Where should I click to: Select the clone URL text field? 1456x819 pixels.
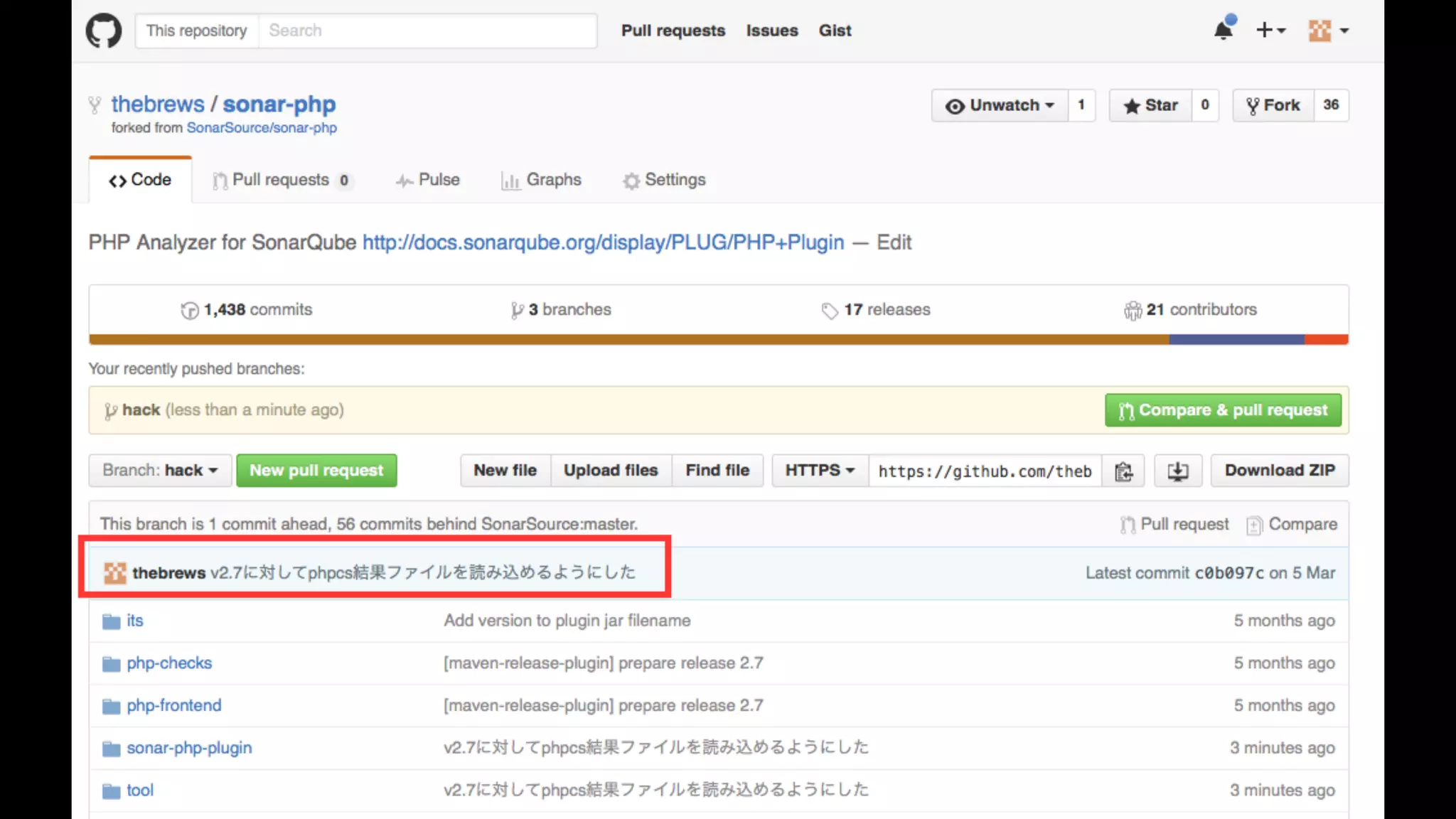[x=985, y=471]
